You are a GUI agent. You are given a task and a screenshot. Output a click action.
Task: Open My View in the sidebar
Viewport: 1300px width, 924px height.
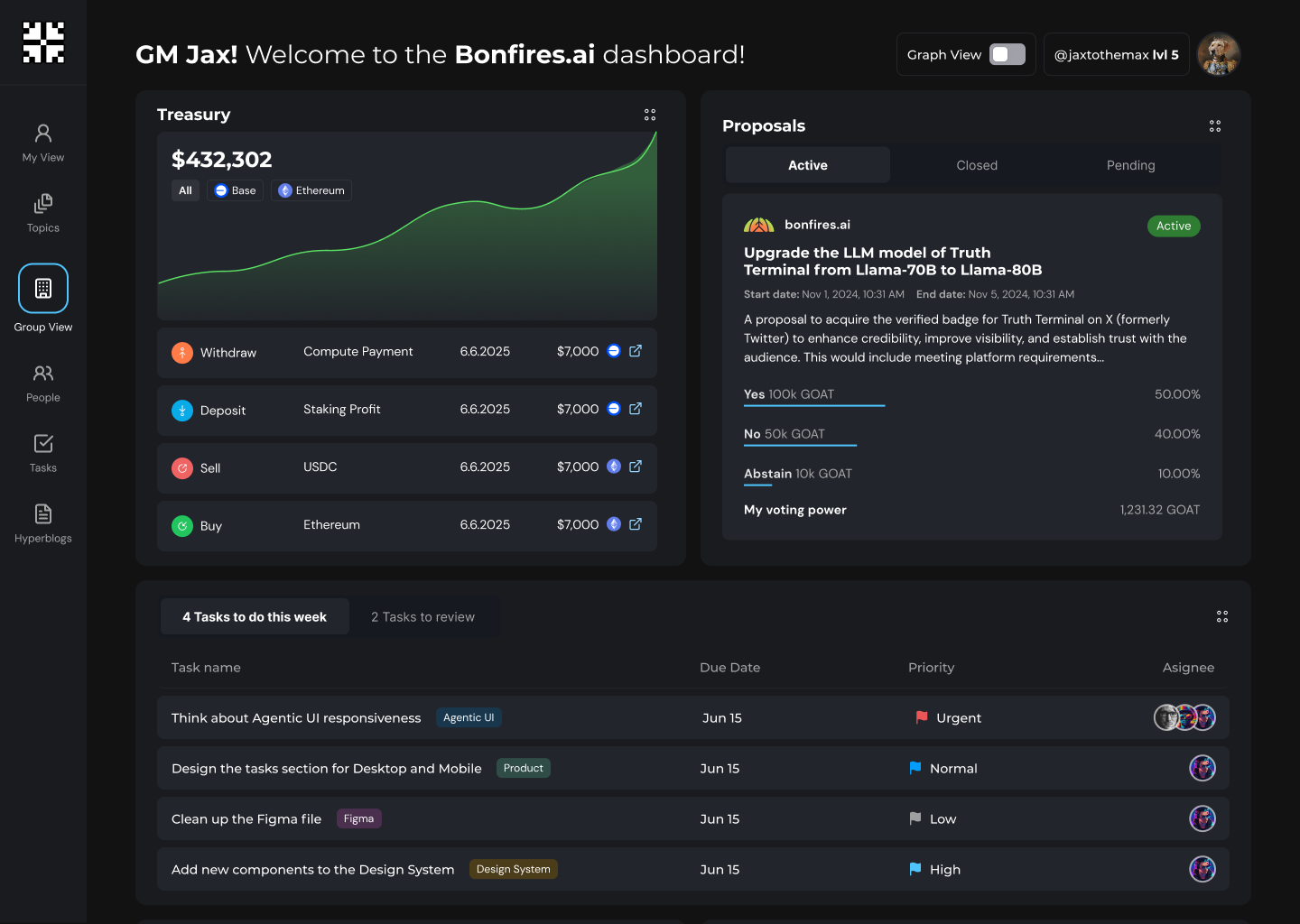43,143
